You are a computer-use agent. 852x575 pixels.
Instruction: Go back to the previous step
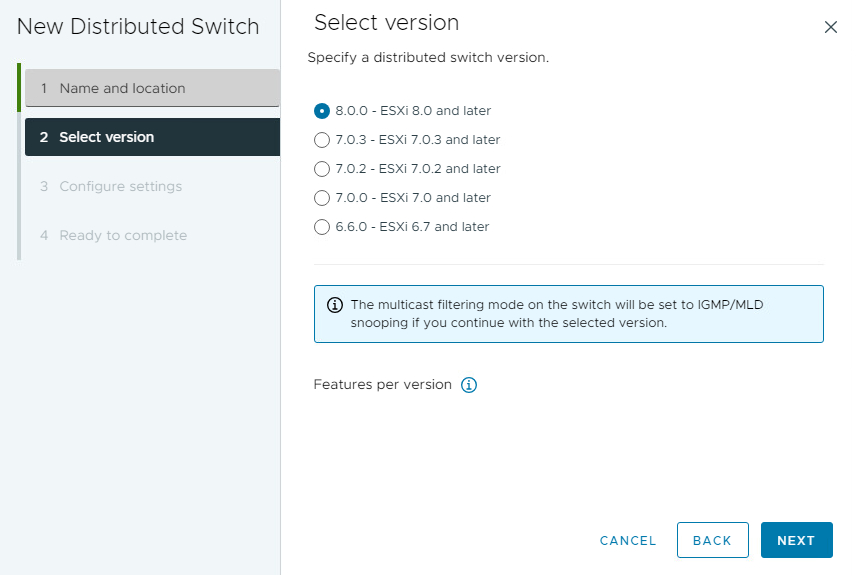click(x=712, y=540)
